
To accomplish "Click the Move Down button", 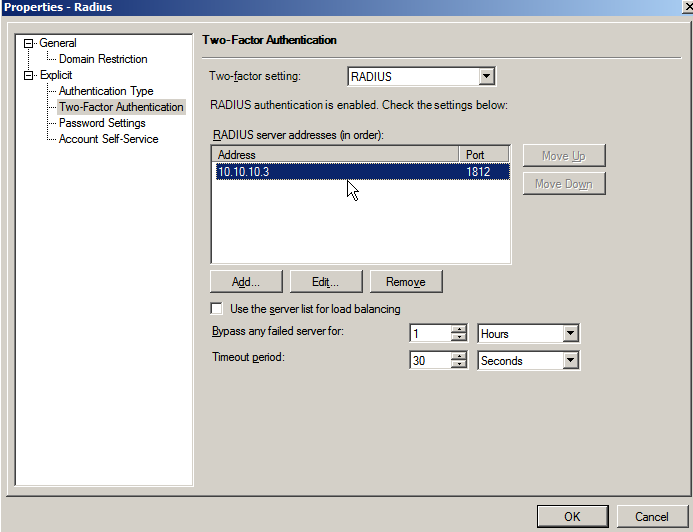I will [564, 184].
